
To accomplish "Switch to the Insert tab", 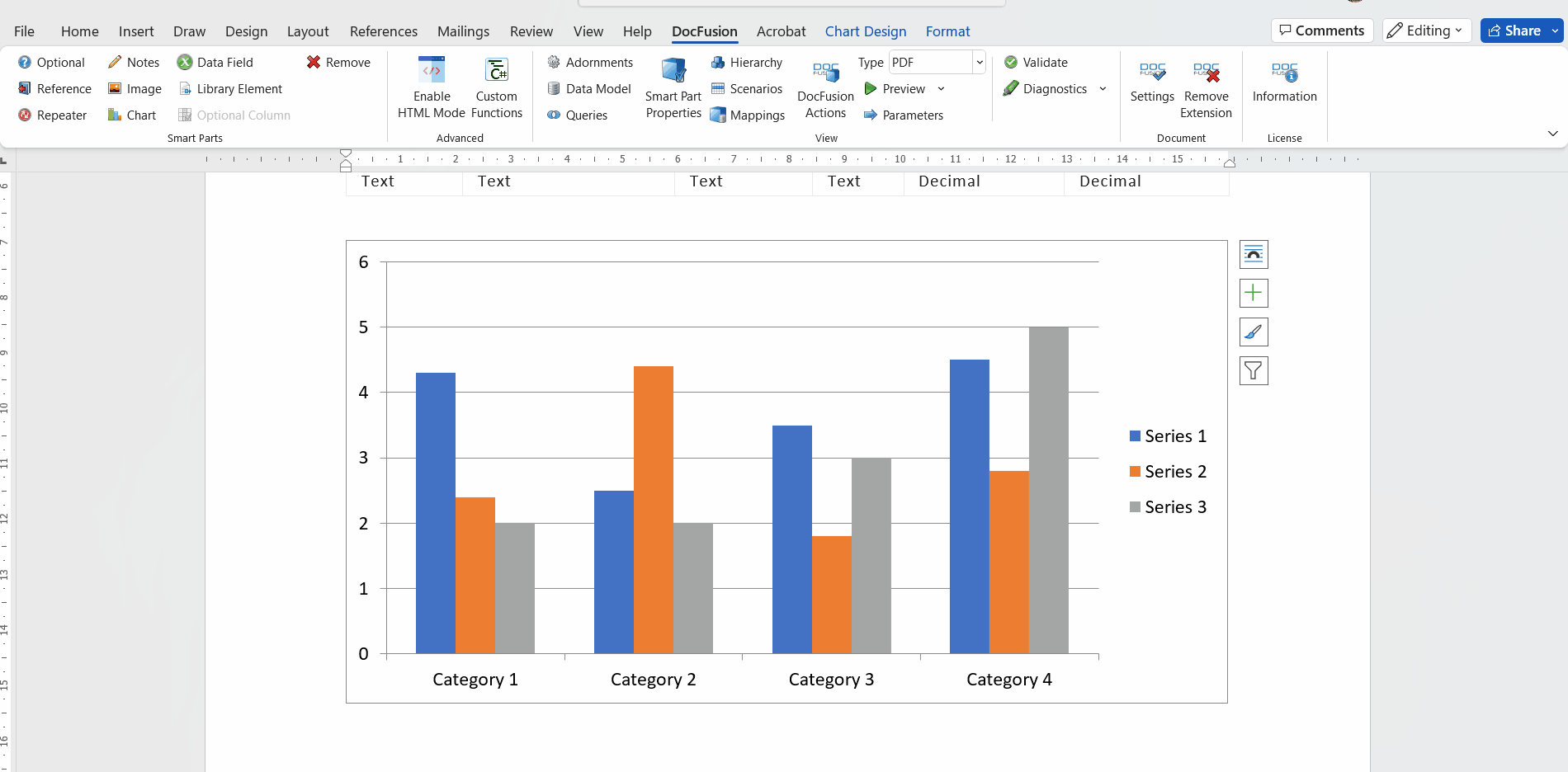I will (136, 31).
